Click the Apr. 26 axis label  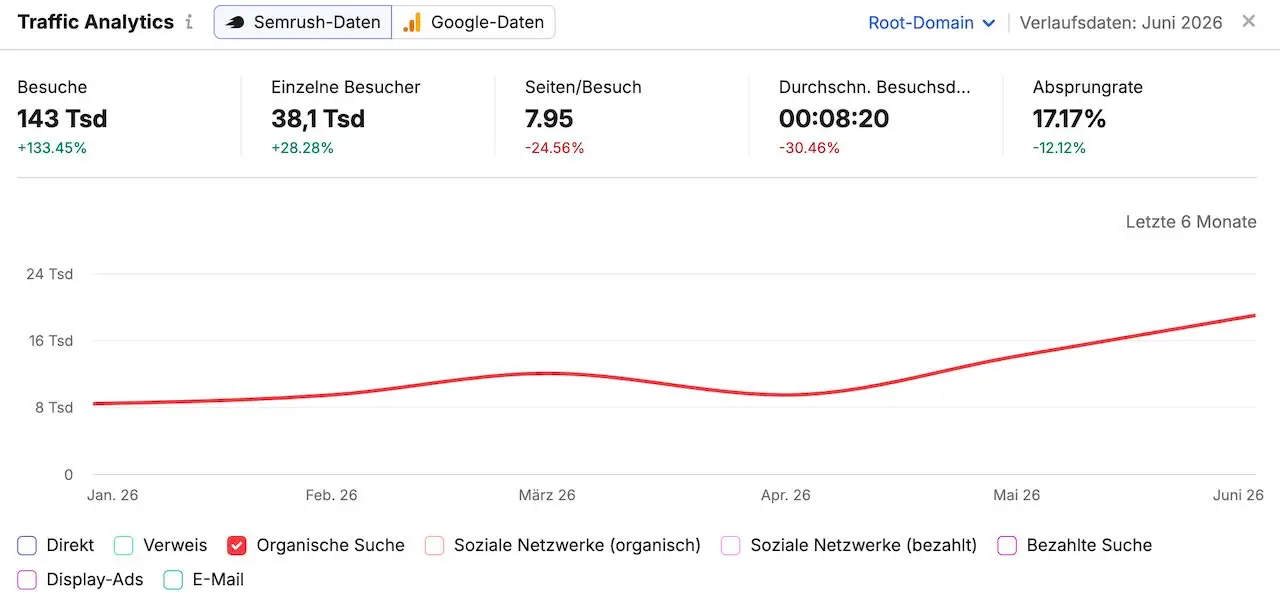click(x=786, y=495)
